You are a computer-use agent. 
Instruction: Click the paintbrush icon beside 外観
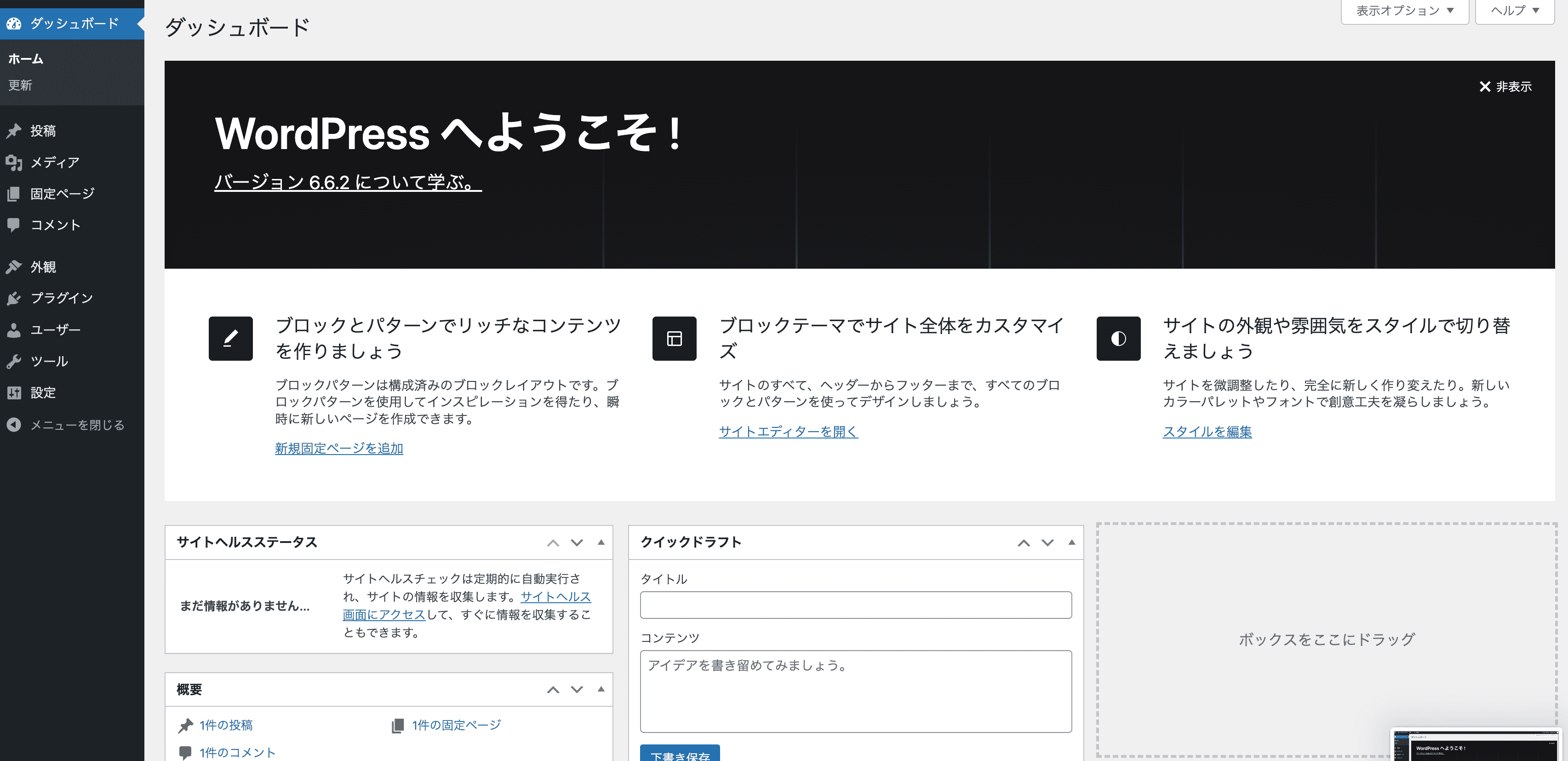(x=14, y=267)
